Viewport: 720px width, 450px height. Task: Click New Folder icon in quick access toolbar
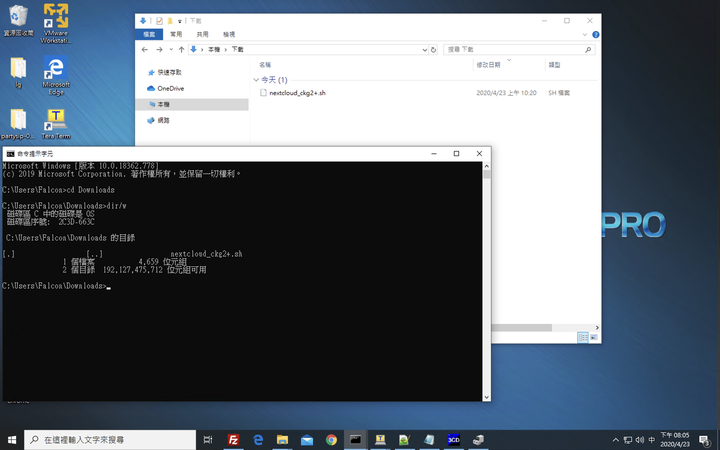170,21
